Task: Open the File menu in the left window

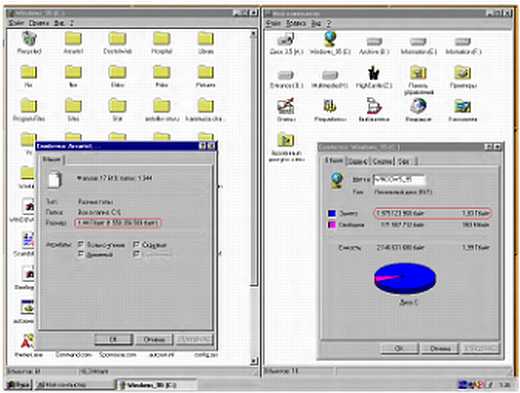Action: click(x=16, y=23)
